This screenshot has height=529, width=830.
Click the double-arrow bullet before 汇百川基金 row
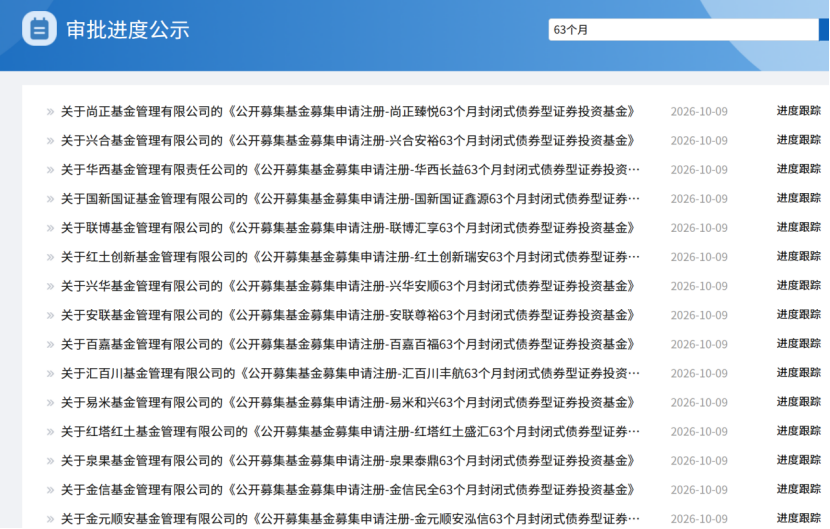click(50, 374)
